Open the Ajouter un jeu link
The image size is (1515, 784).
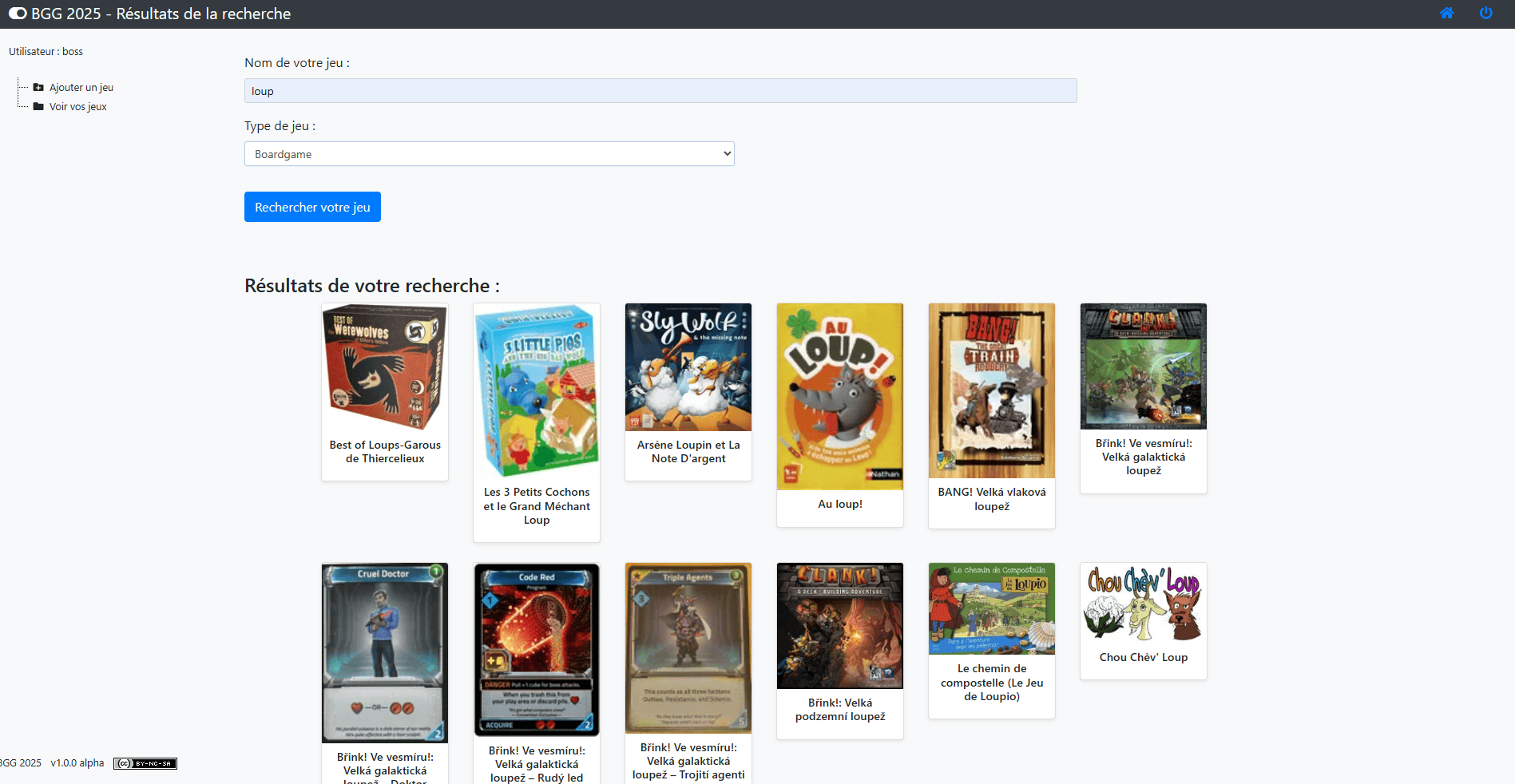(81, 88)
